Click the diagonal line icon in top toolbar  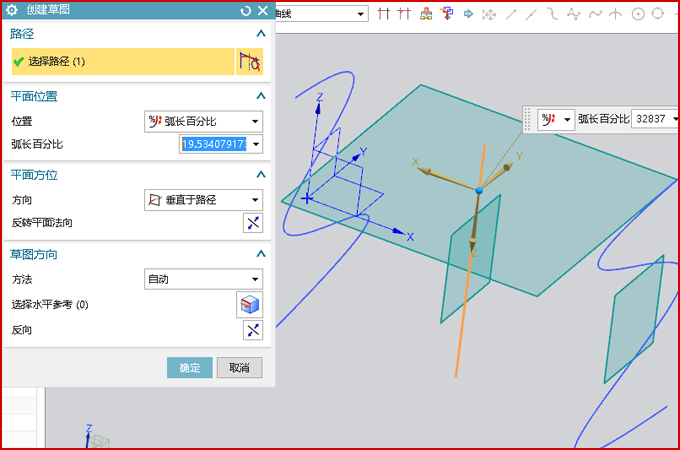click(x=512, y=14)
